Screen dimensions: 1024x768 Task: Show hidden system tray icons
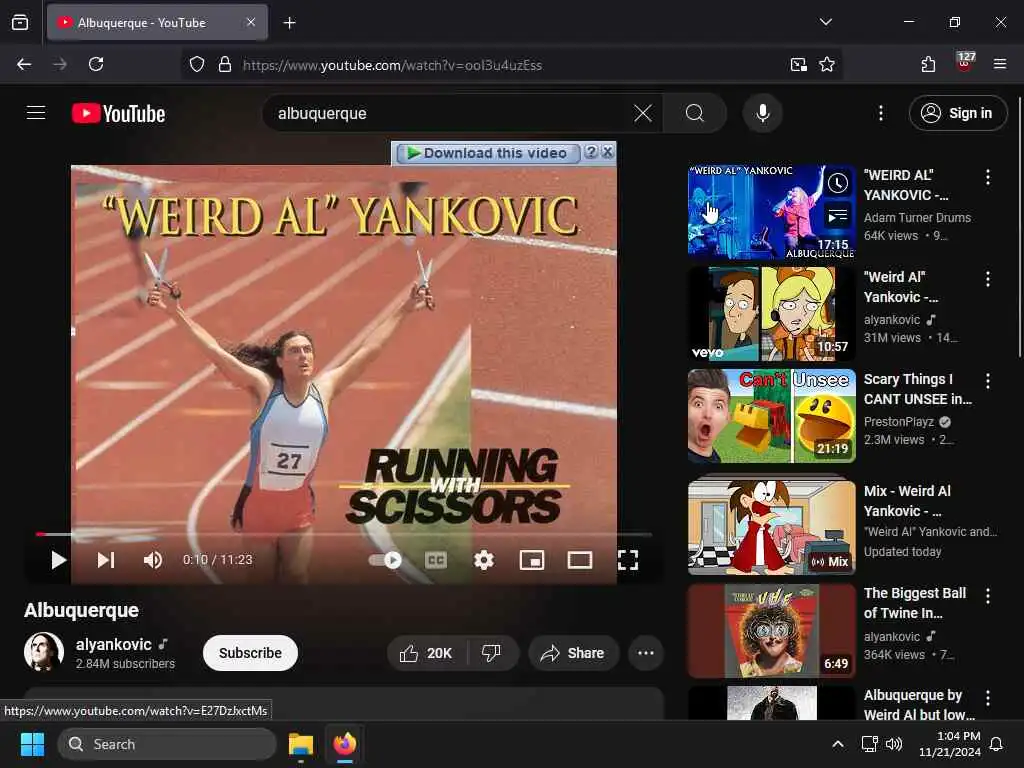(837, 744)
